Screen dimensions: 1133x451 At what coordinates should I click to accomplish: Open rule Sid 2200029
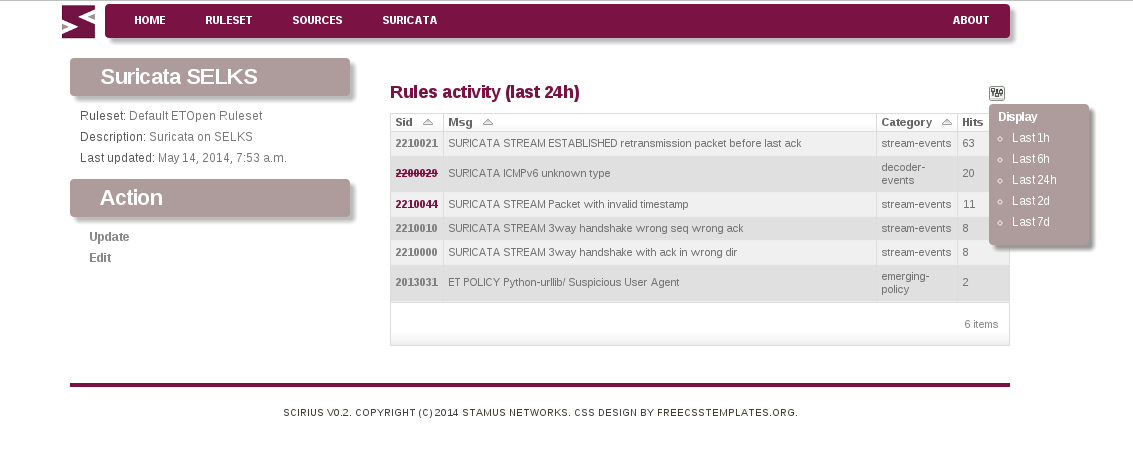(416, 173)
